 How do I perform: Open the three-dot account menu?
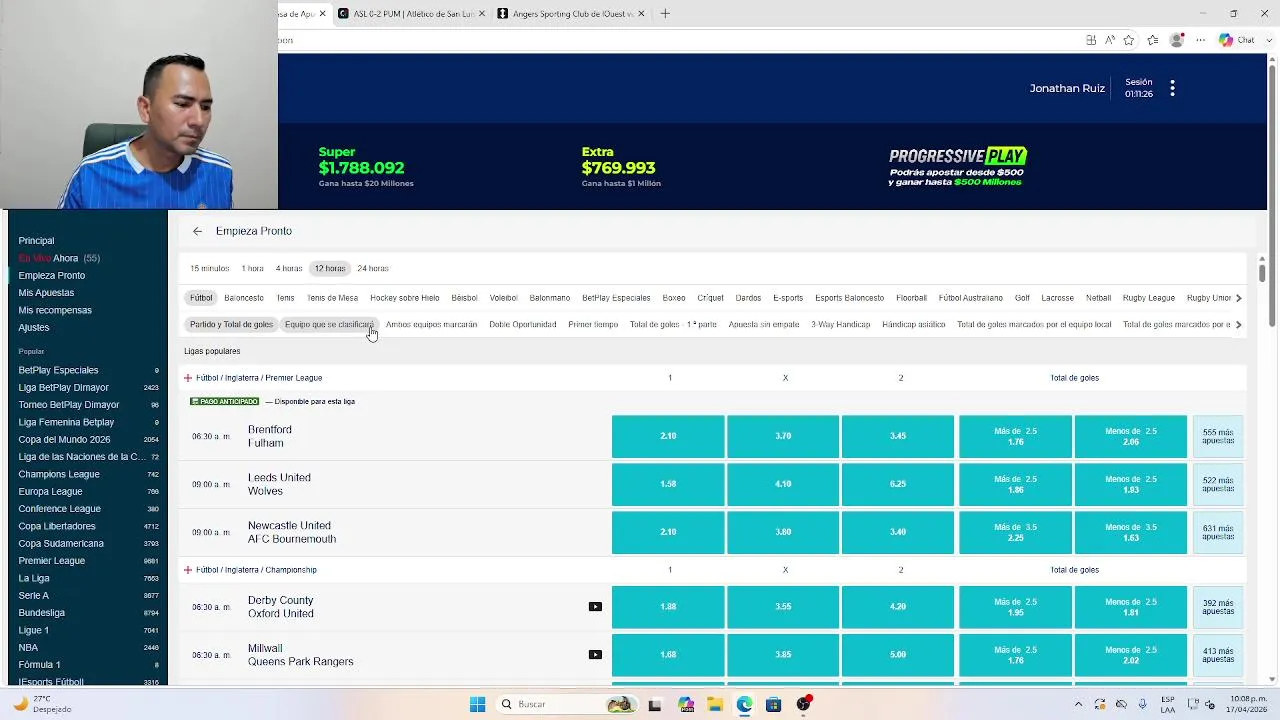(x=1172, y=88)
